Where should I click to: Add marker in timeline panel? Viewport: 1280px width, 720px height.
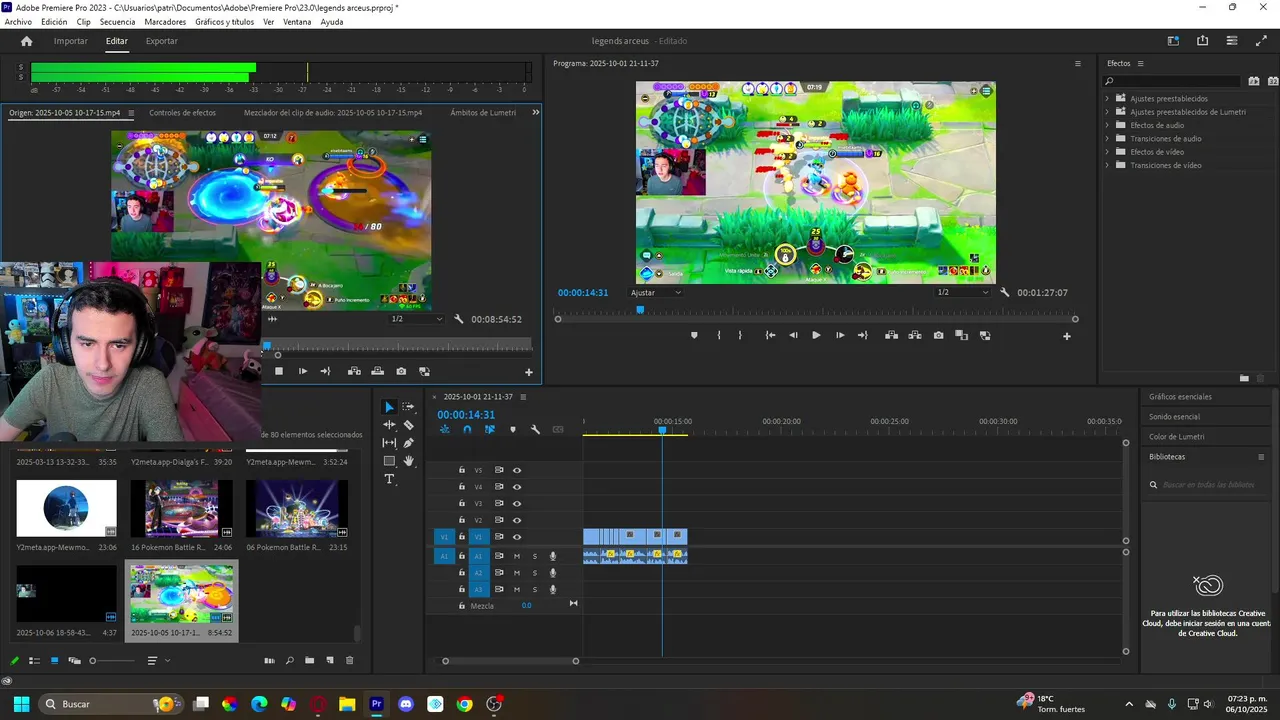click(x=513, y=430)
